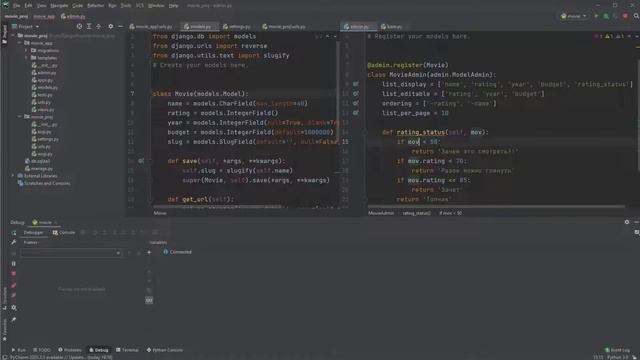Click the plus new watch icon
The image size is (640, 360).
coord(149,253)
